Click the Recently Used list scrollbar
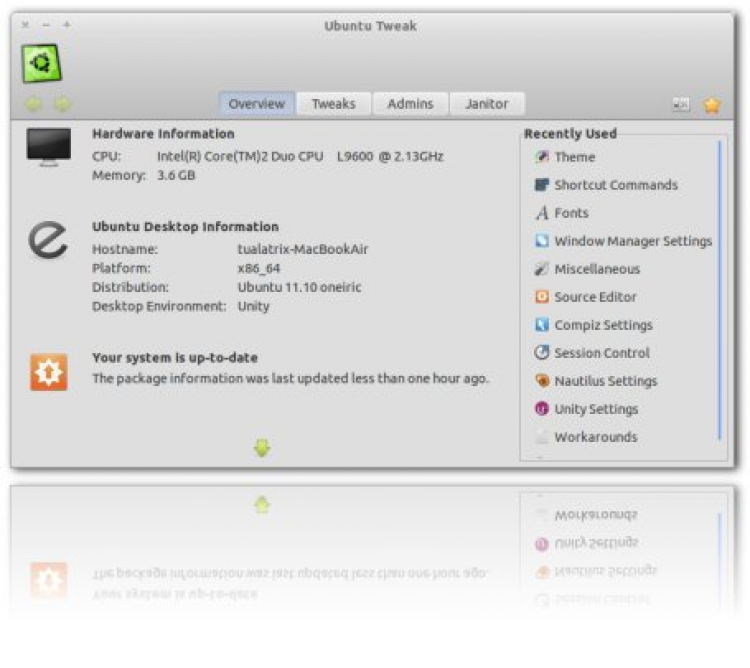Screen dimensions: 750x668 pos(719,290)
